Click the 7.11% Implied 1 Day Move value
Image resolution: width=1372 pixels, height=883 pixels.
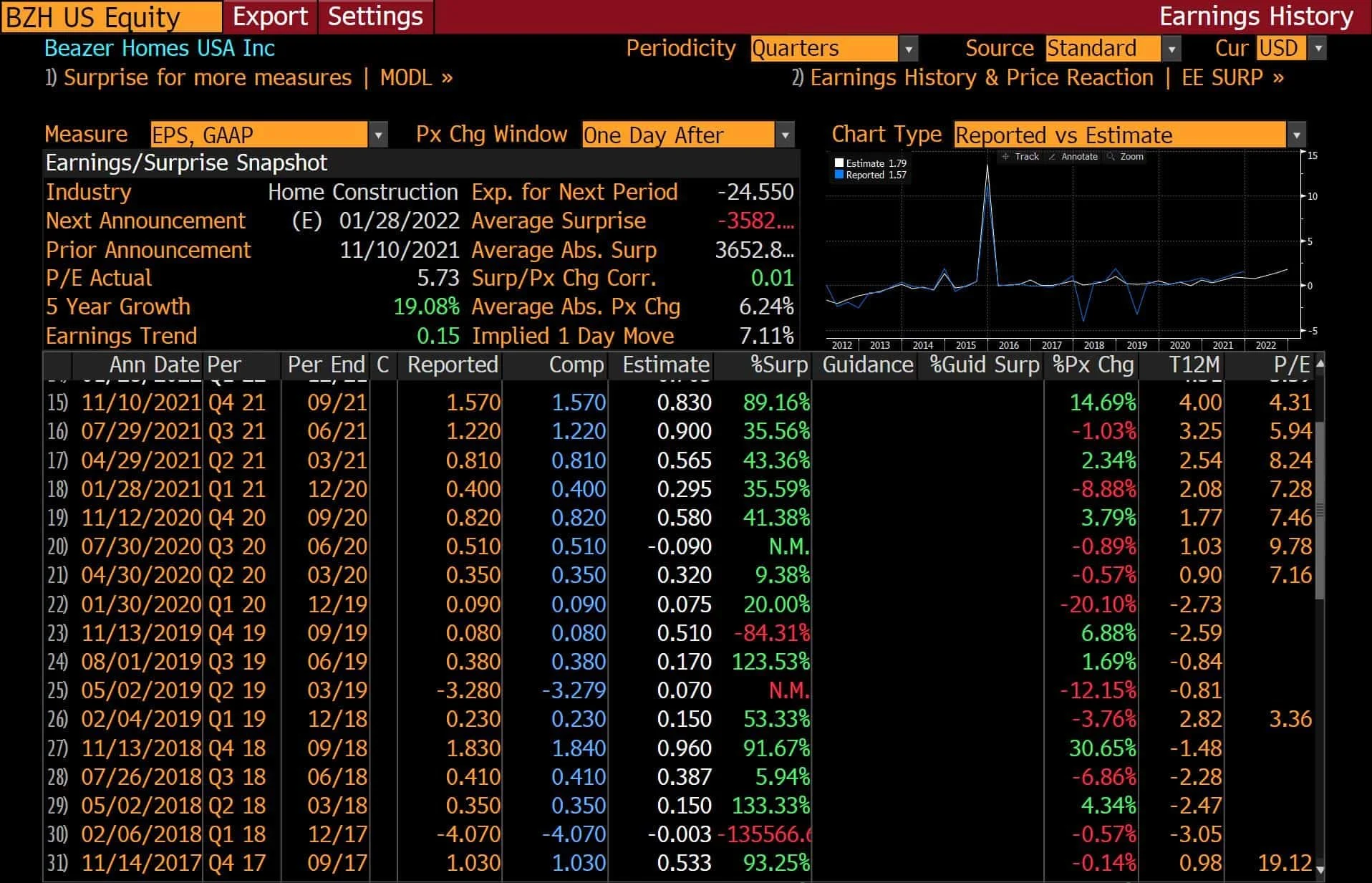pos(766,336)
